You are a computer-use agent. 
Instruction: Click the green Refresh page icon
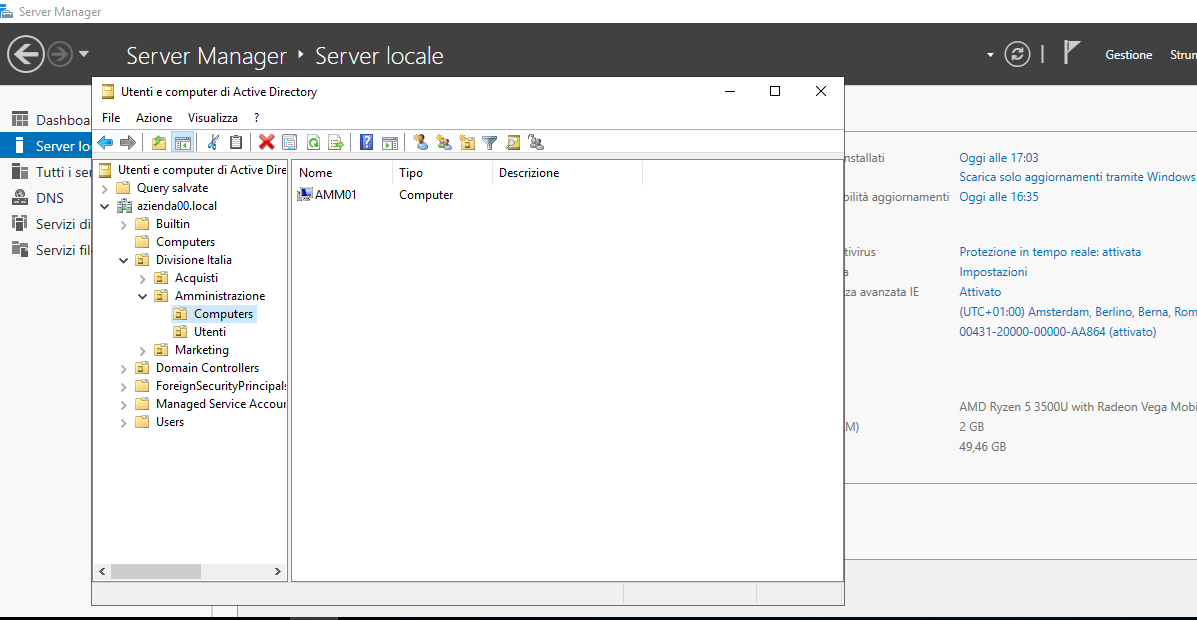click(313, 142)
